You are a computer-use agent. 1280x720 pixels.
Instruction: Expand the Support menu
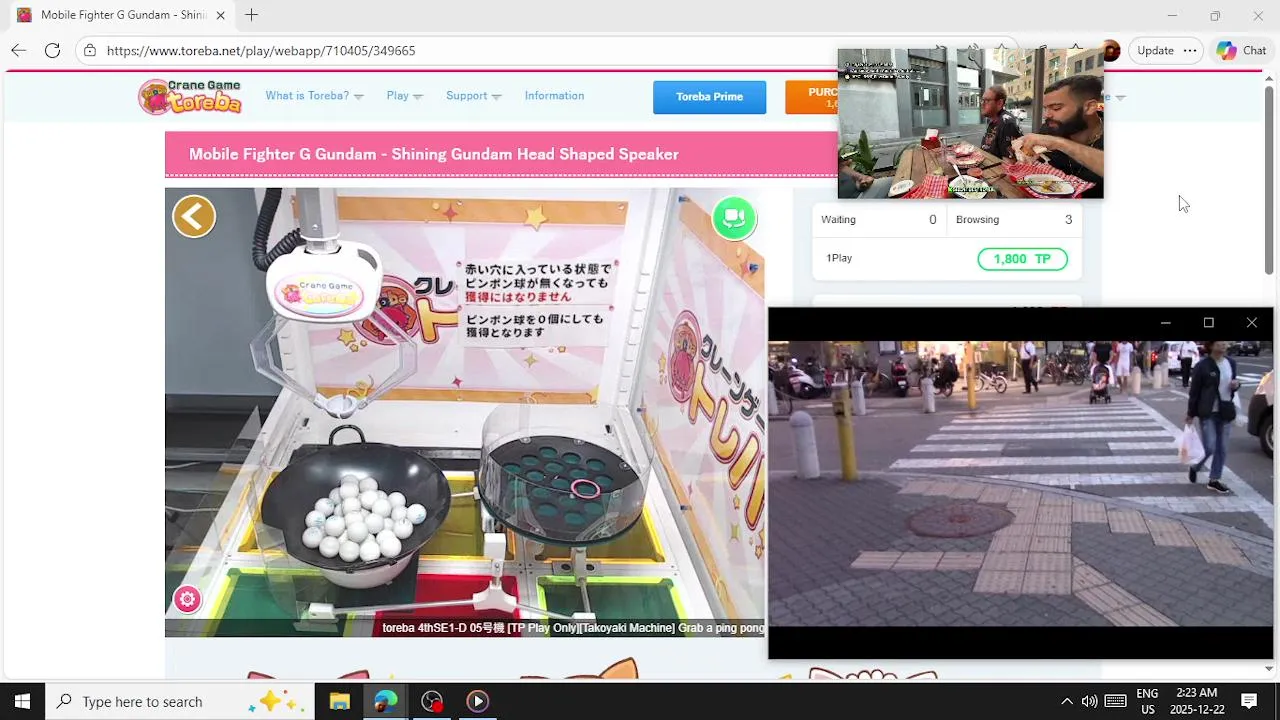click(473, 96)
